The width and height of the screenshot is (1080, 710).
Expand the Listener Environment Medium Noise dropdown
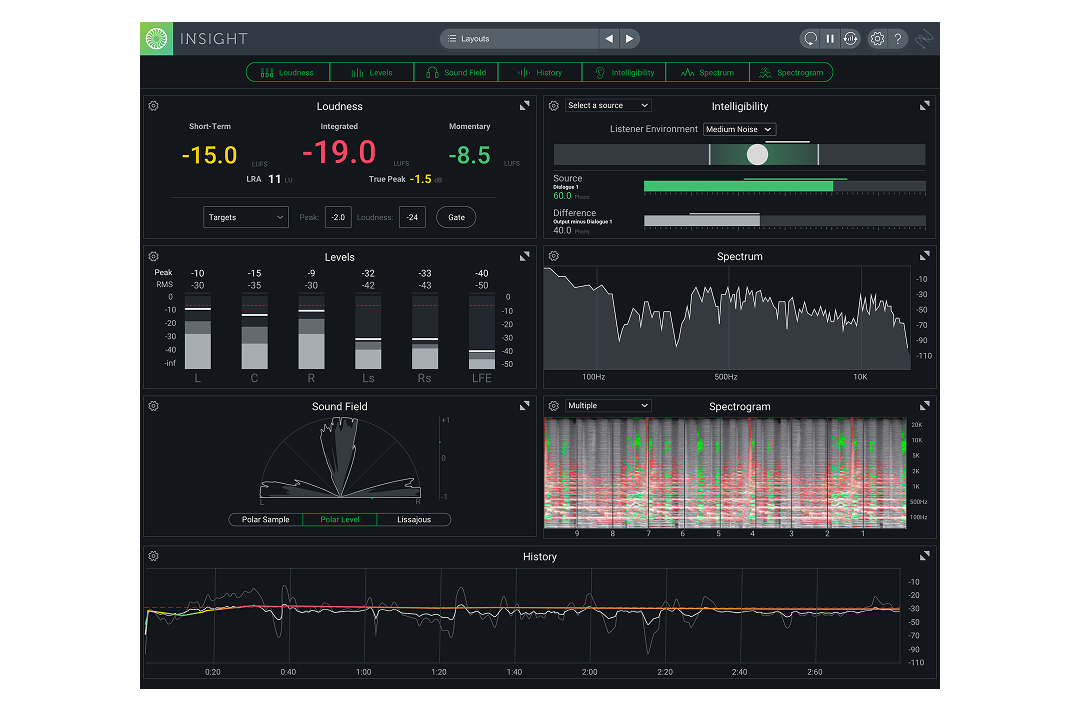(739, 129)
